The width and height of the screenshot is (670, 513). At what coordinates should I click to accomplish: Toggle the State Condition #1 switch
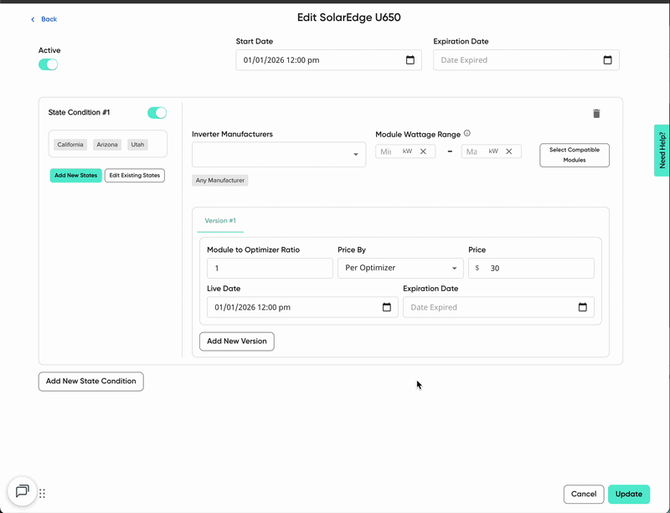[x=157, y=113]
